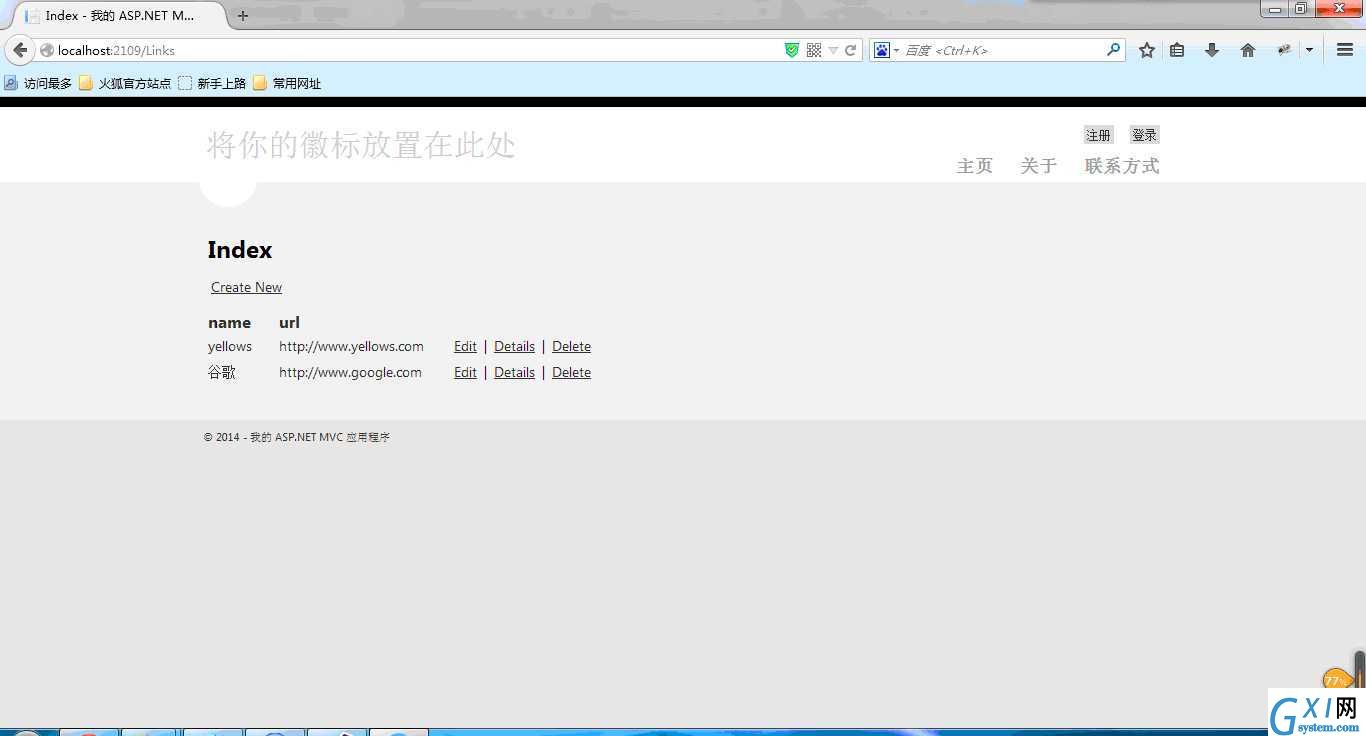Open 常用网址 bookmark folder
1366x736 pixels.
pyautogui.click(x=287, y=83)
